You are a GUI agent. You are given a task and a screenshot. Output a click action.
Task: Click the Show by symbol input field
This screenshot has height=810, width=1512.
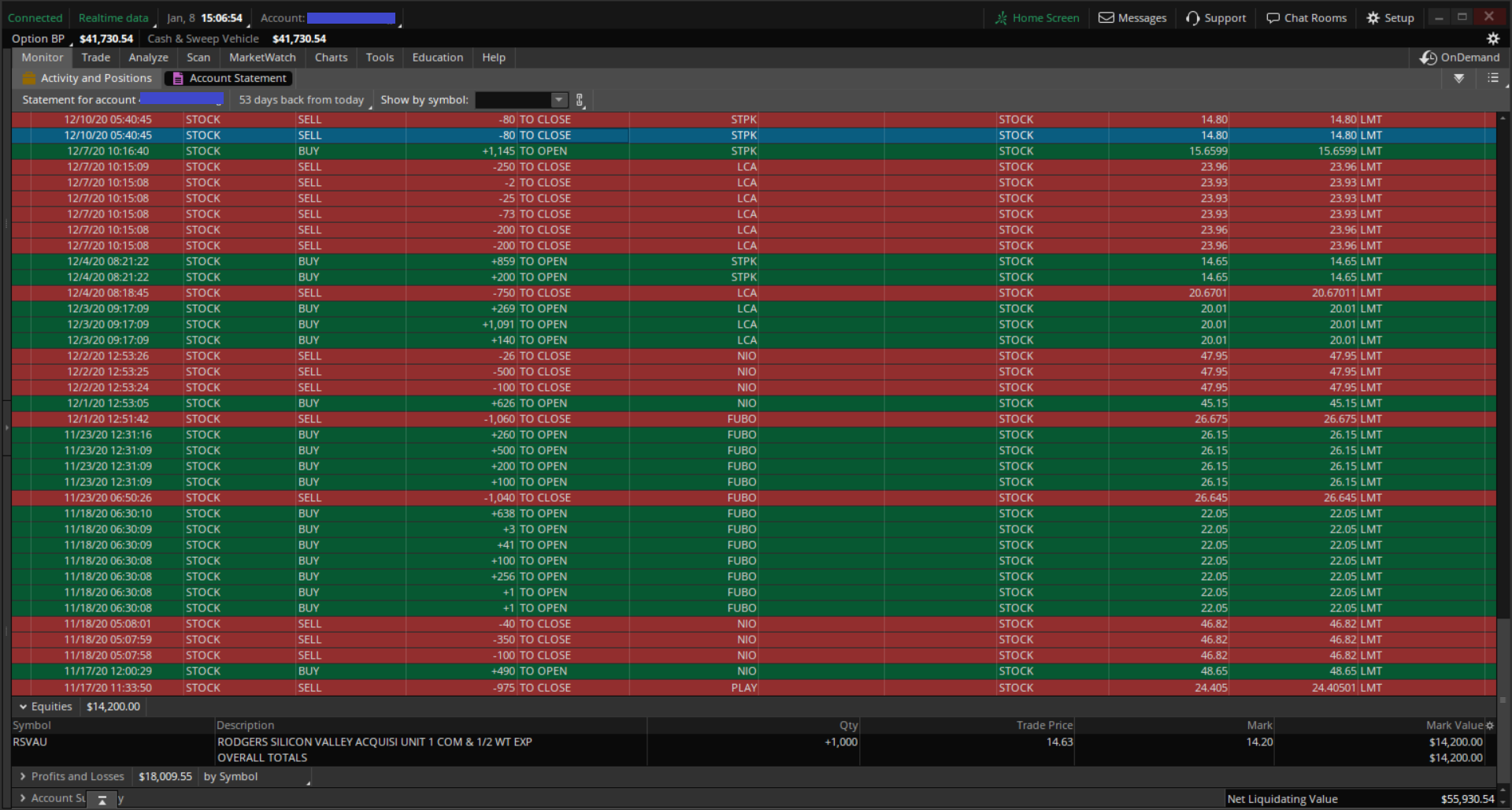coord(513,100)
